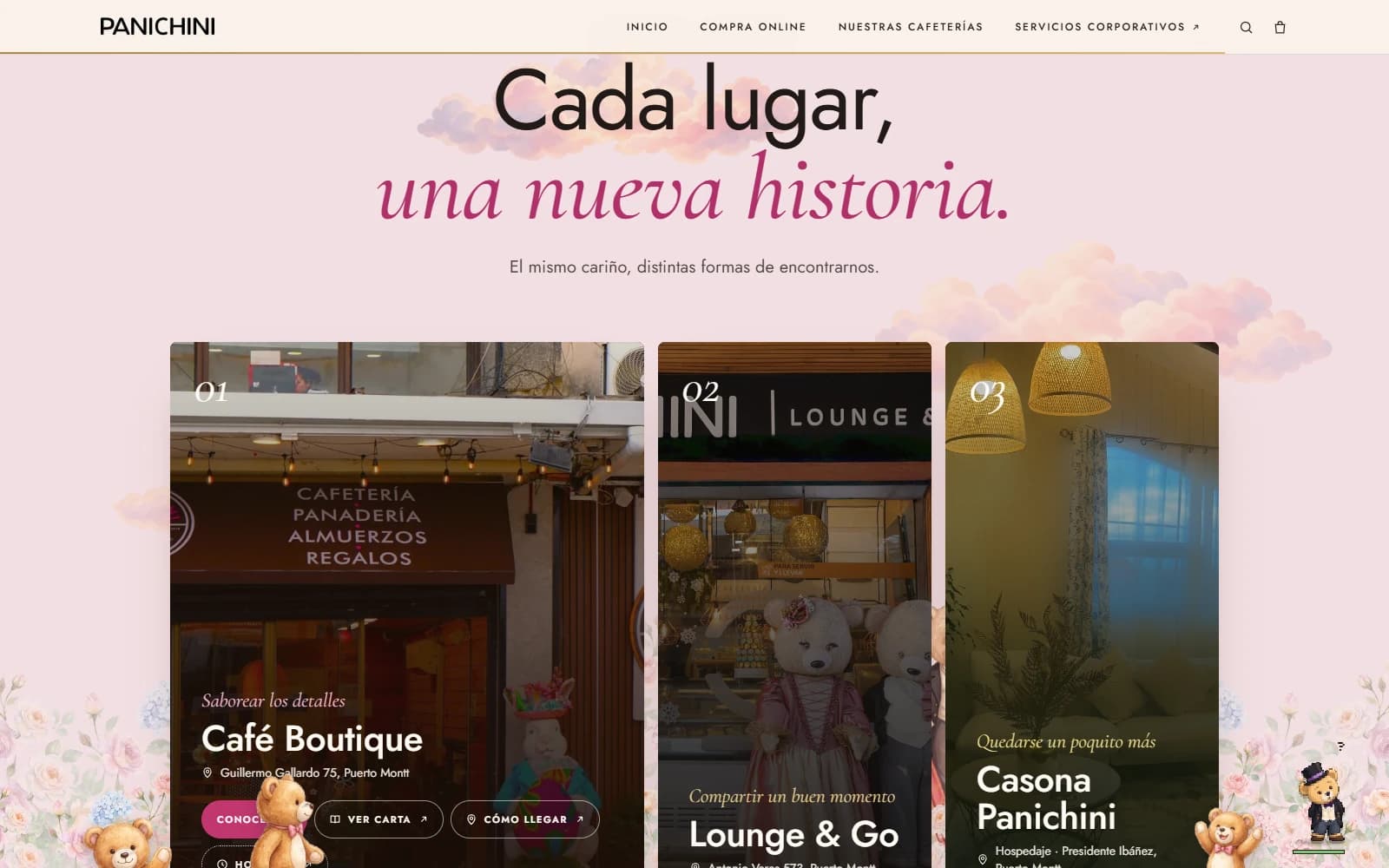
Task: Click the book icon in VER CARTA
Action: [335, 819]
